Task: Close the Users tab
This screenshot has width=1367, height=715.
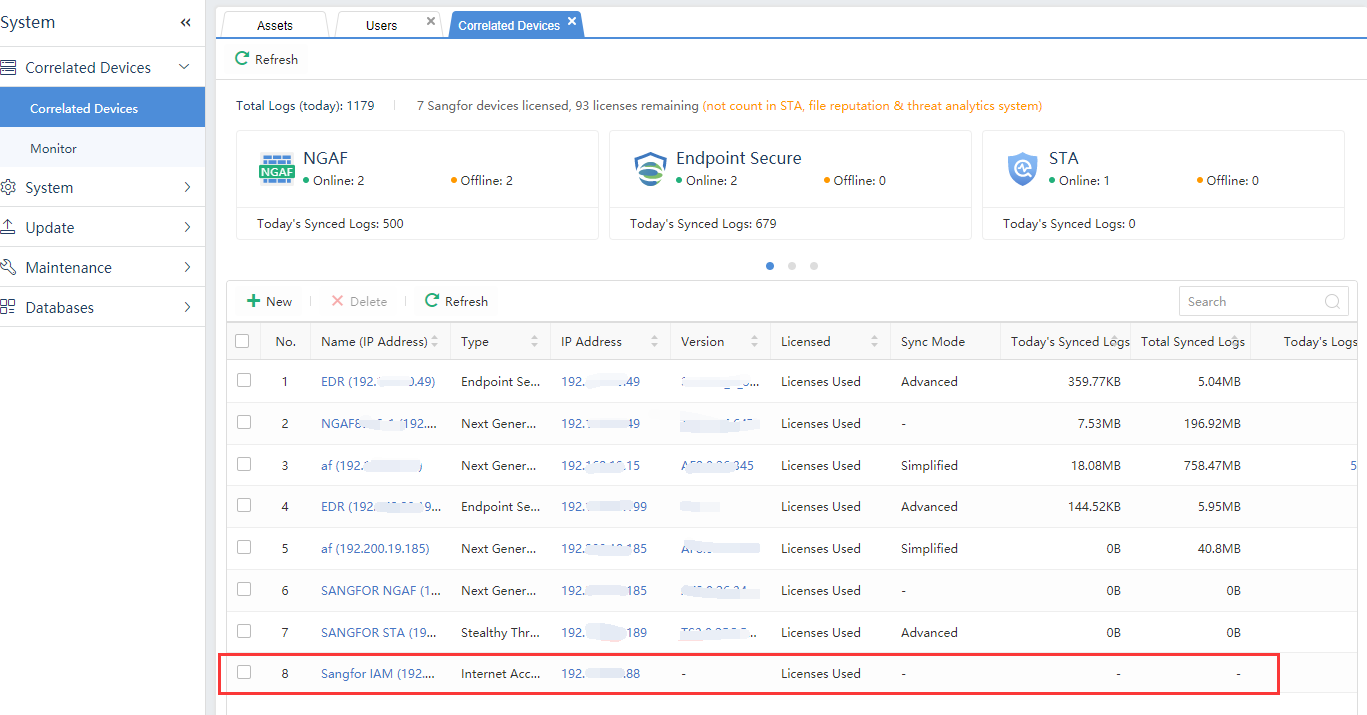Action: [x=431, y=21]
